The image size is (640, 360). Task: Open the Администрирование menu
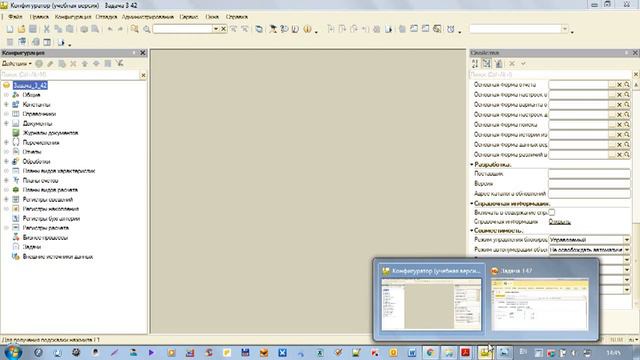(x=148, y=17)
